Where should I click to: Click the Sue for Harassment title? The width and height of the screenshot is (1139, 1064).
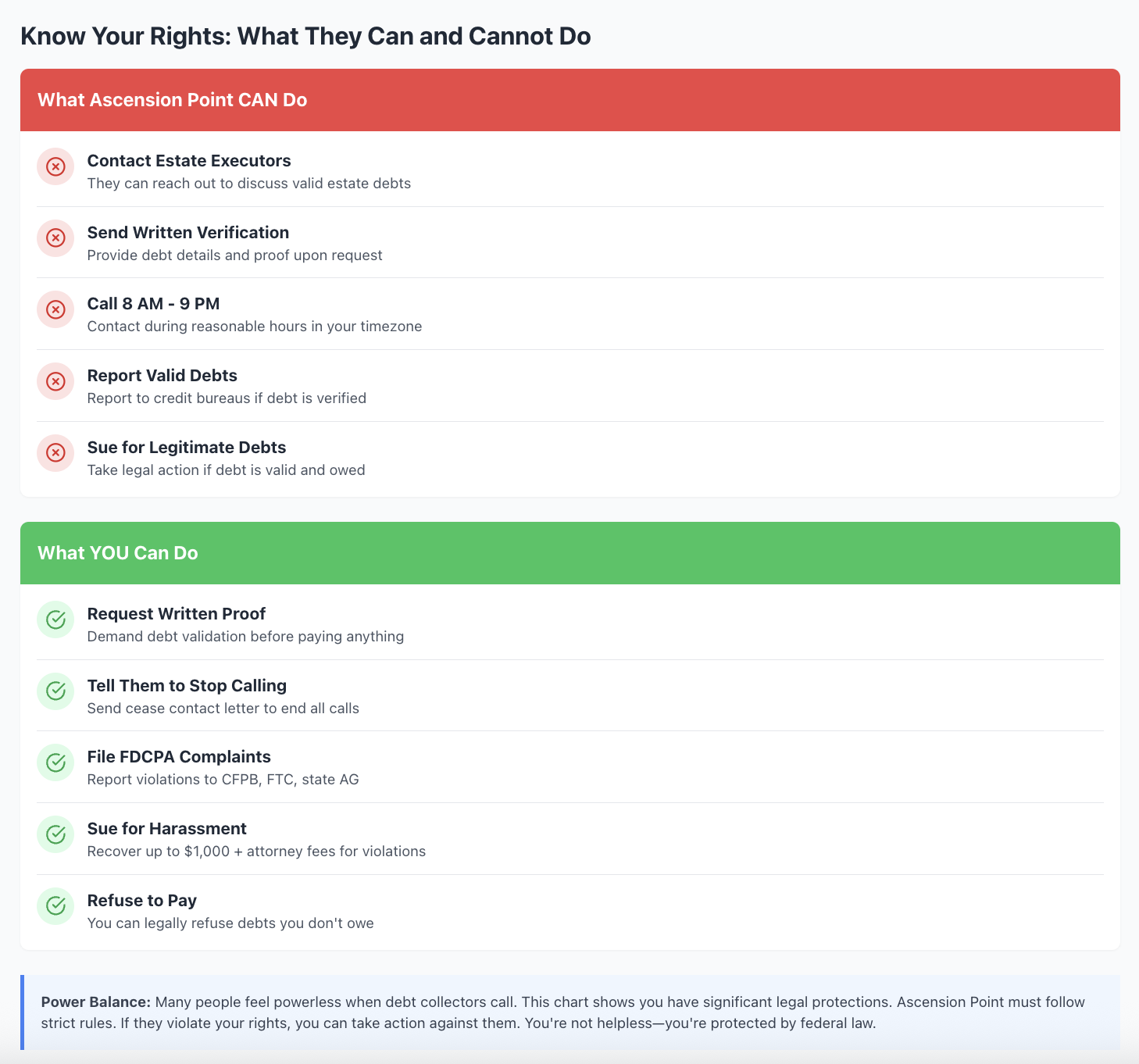(167, 829)
